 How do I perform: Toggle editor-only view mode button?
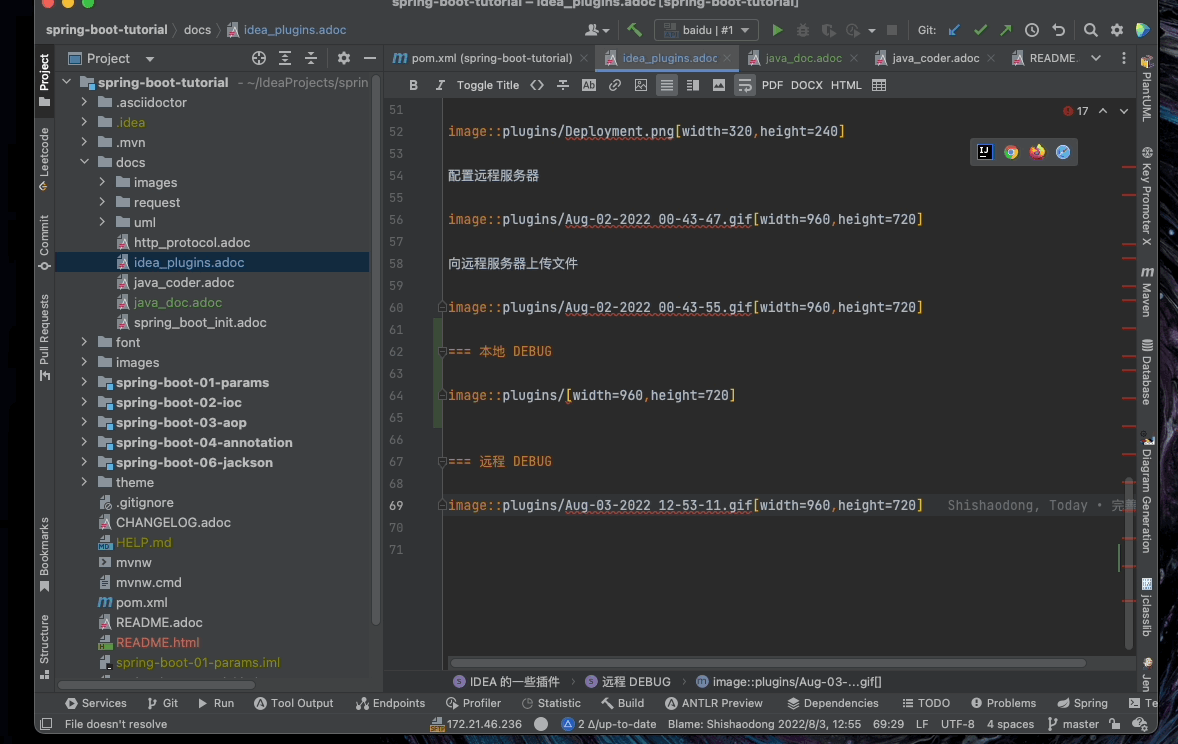667,85
